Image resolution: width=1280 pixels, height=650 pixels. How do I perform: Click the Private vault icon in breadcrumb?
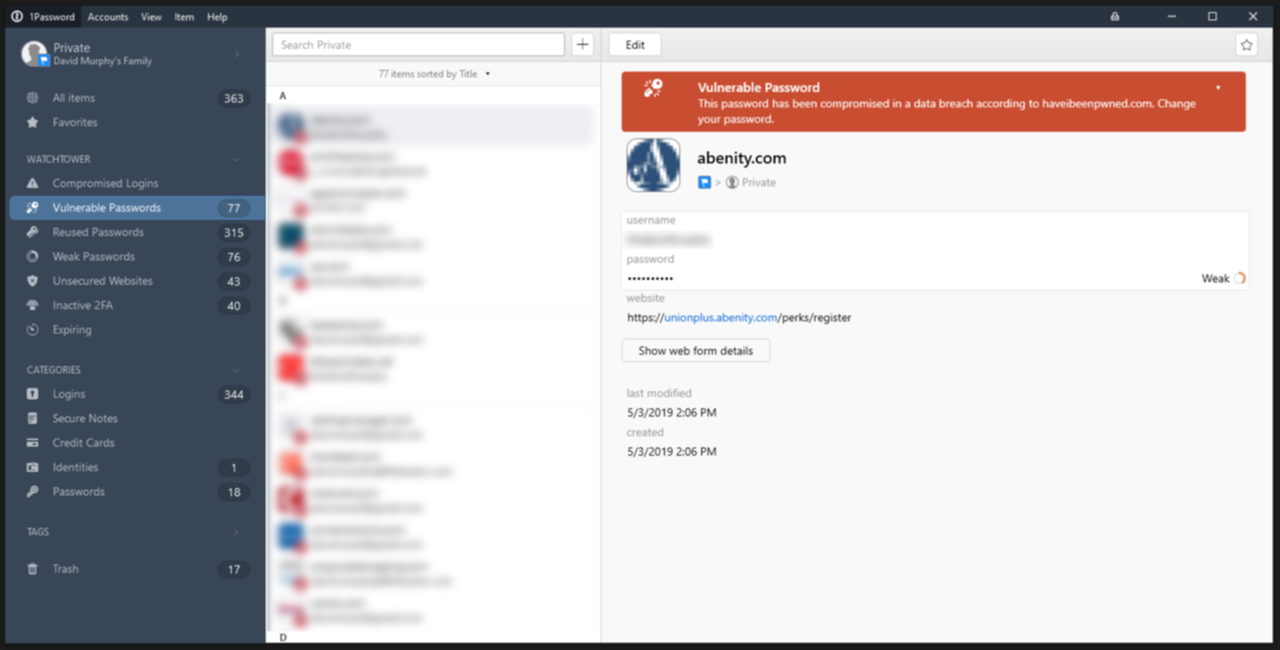click(732, 183)
